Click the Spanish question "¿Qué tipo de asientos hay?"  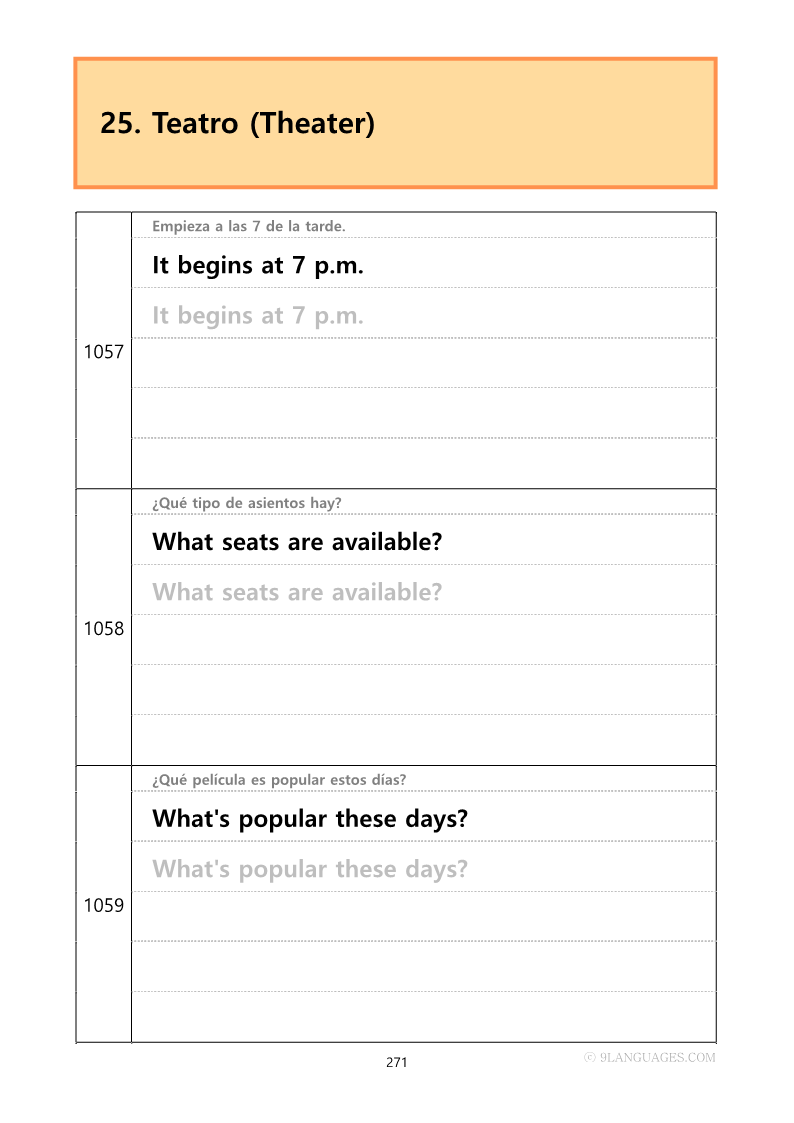coord(247,503)
